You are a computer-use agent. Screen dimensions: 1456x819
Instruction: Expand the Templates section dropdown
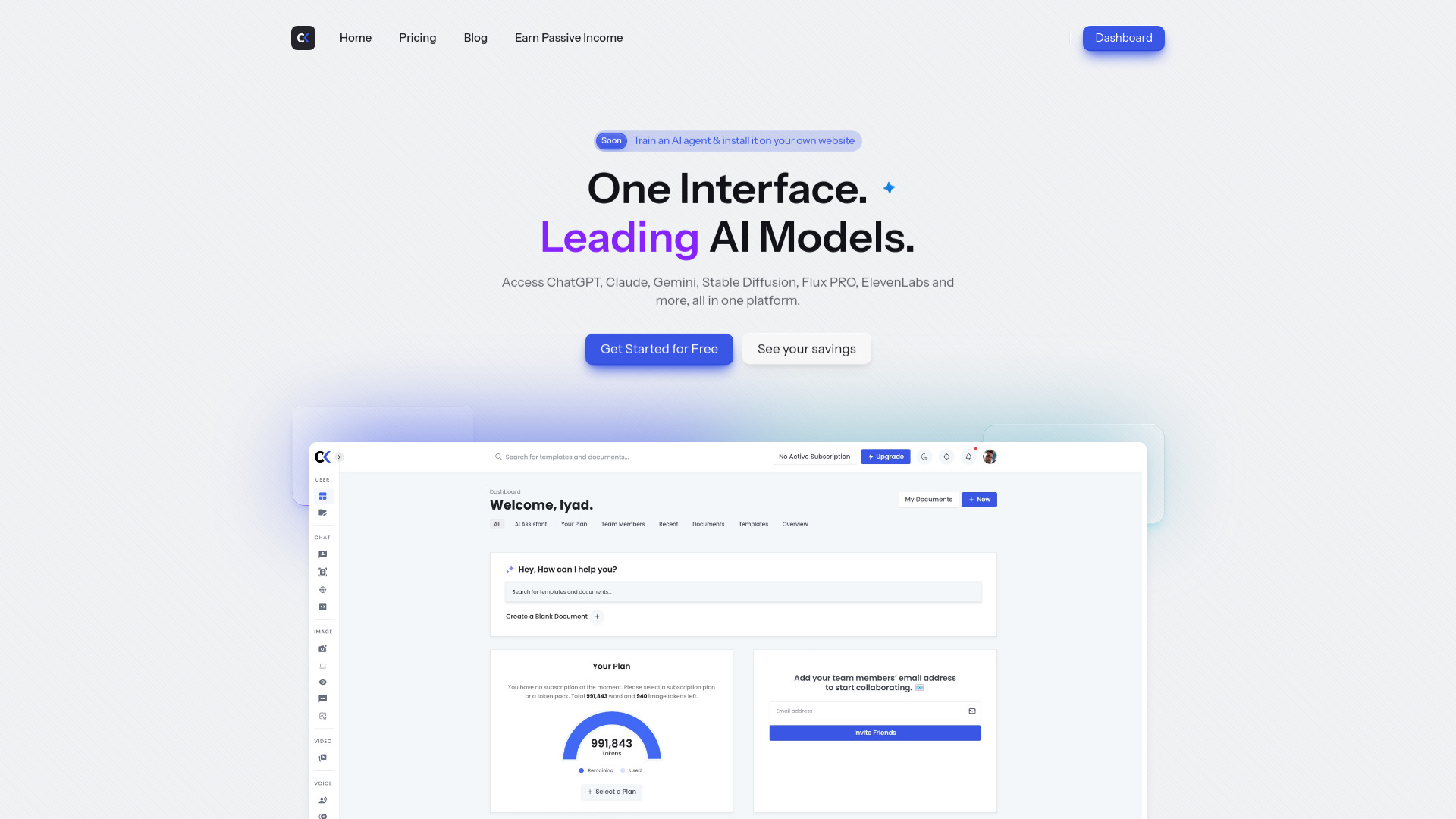coord(753,524)
